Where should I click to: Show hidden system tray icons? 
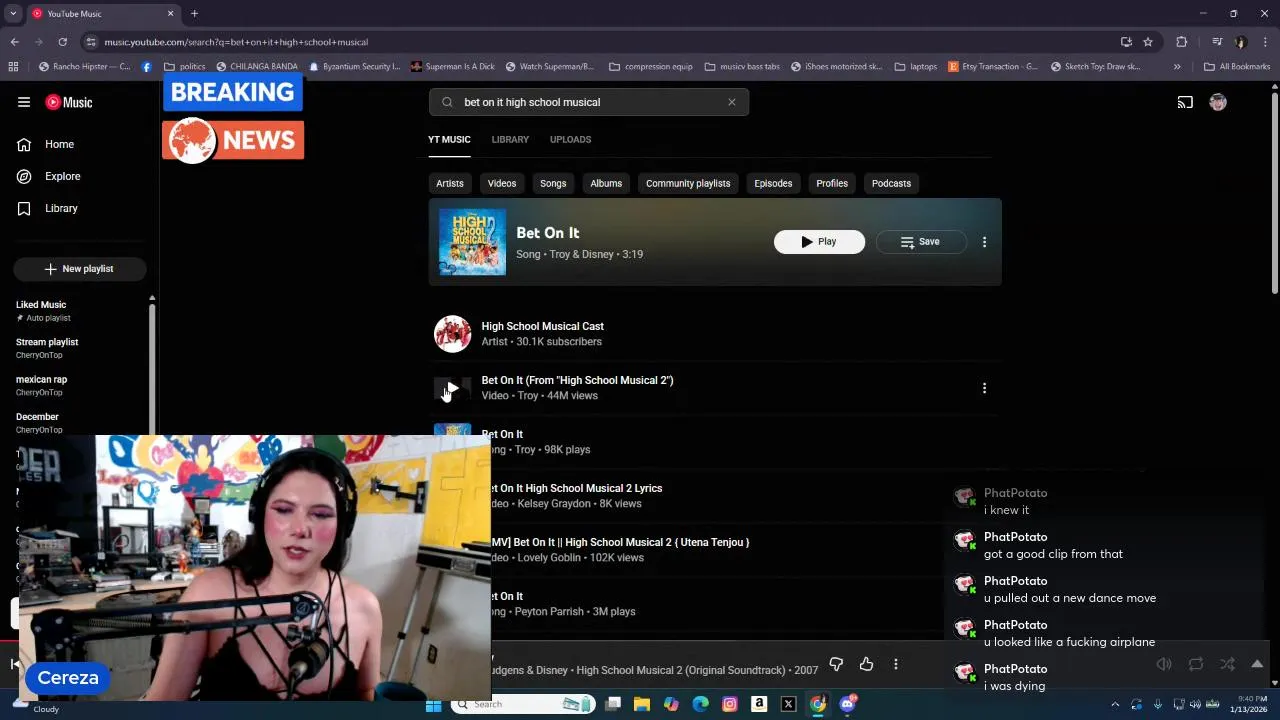1115,704
